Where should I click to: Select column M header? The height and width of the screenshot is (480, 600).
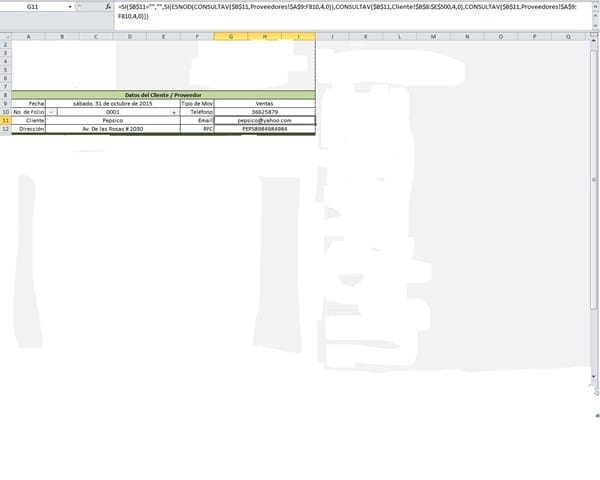pos(433,37)
